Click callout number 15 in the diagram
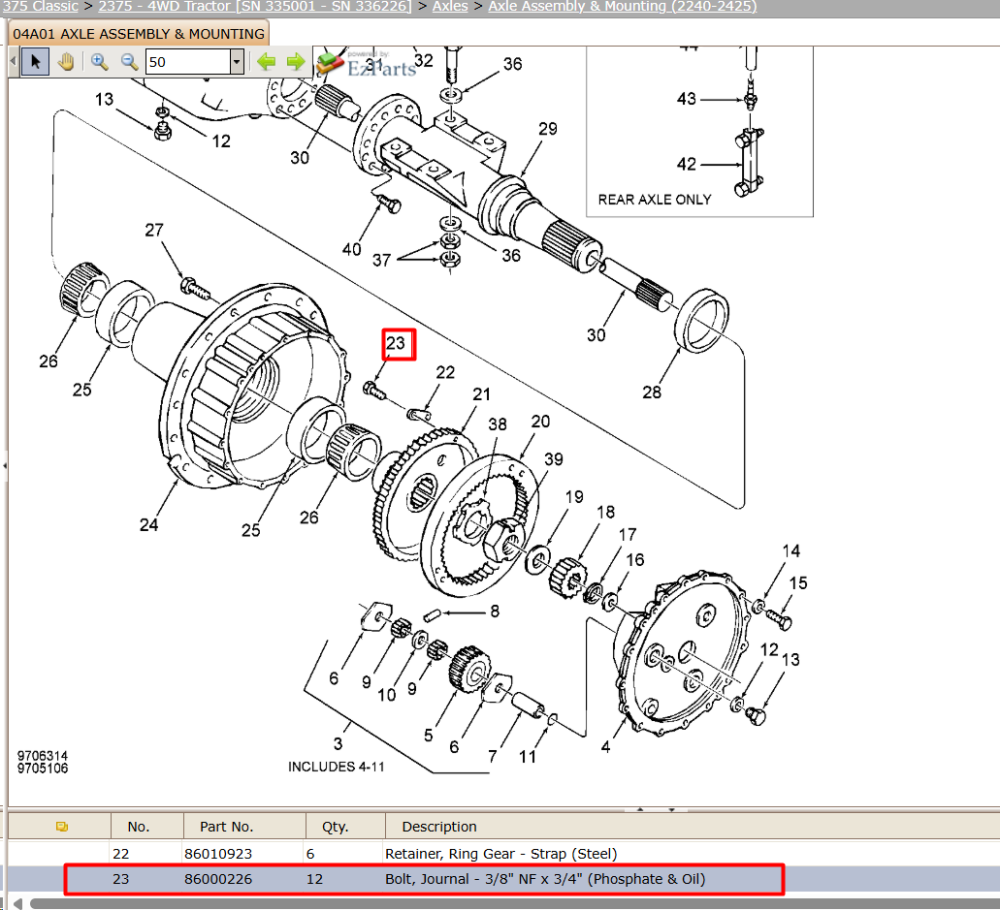The height and width of the screenshot is (910, 1000). tap(798, 583)
